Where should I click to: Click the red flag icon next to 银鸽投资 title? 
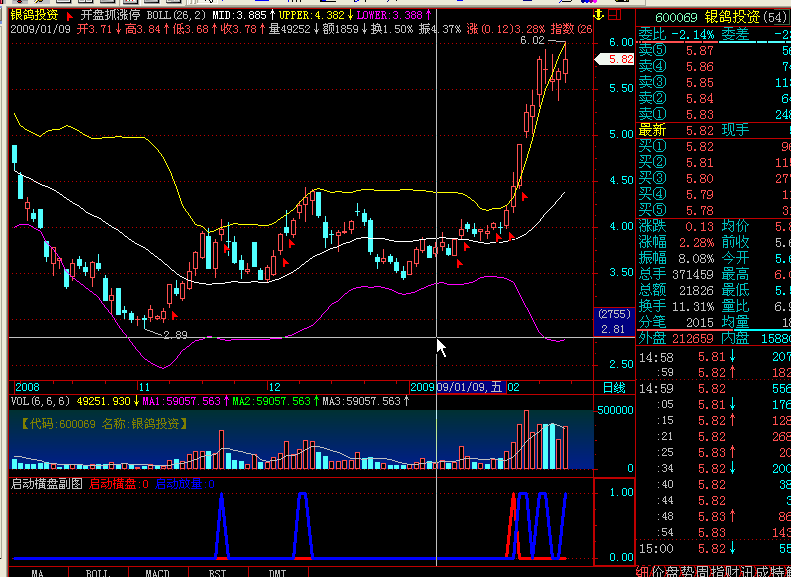coord(70,16)
